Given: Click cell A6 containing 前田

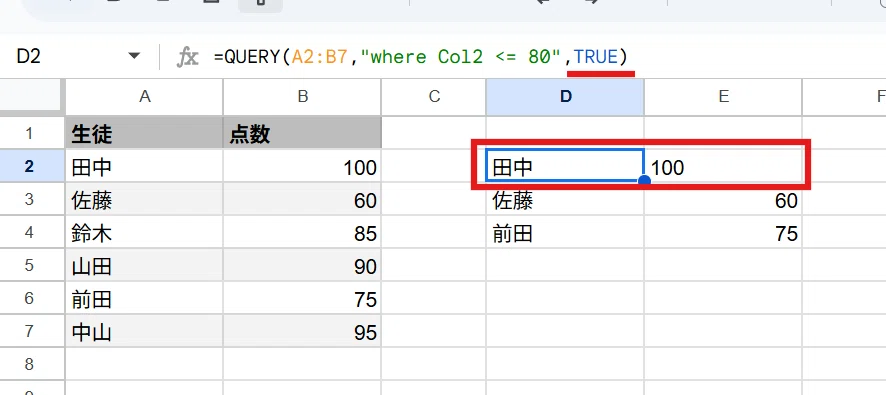Looking at the screenshot, I should 145,298.
